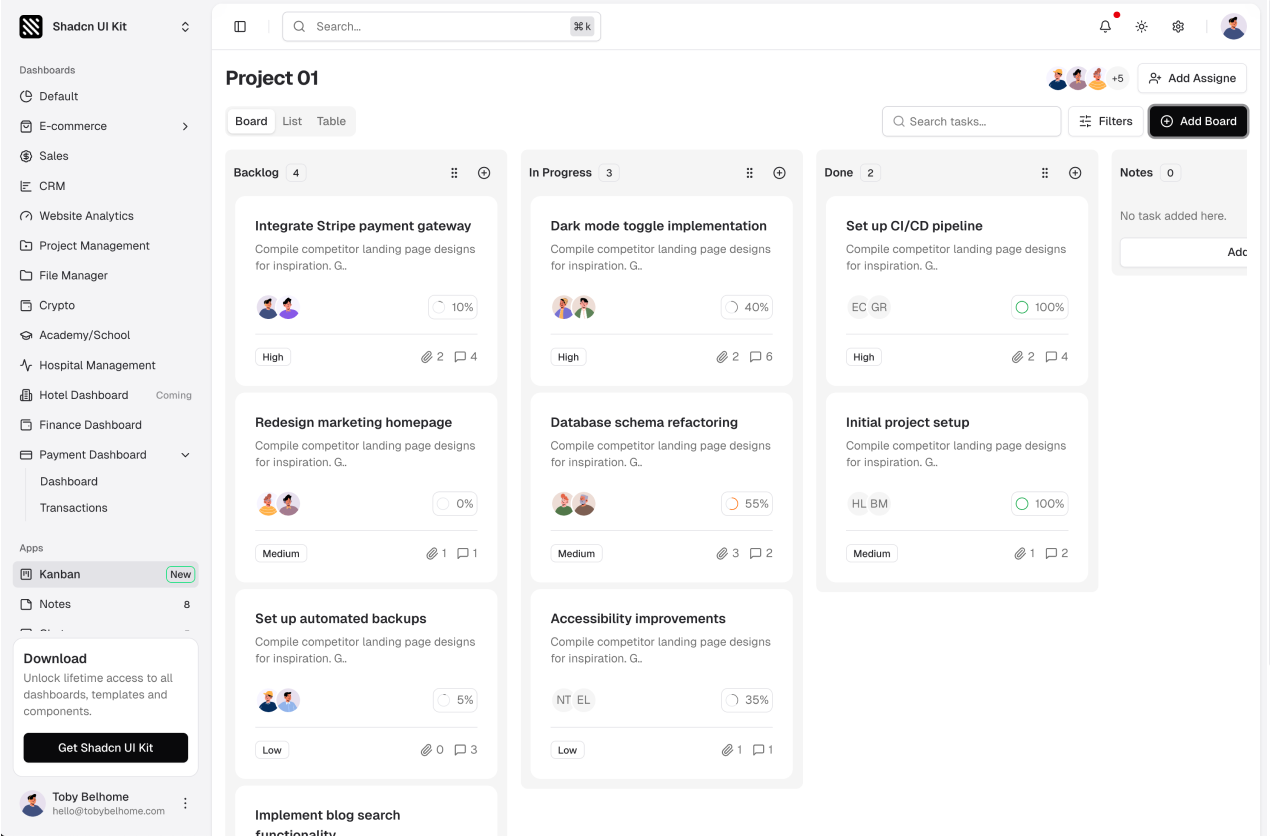
Task: Toggle the sidebar panel icon
Action: point(240,27)
